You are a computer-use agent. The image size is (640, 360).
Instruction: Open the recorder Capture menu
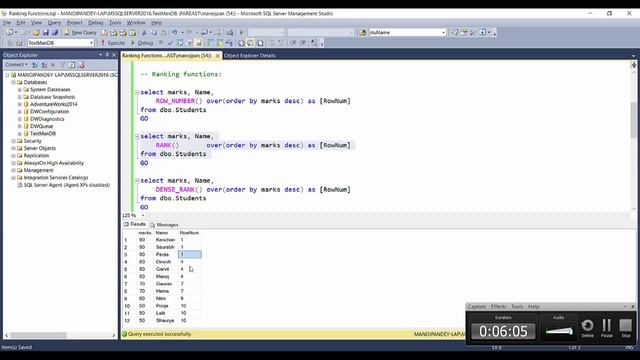point(477,307)
